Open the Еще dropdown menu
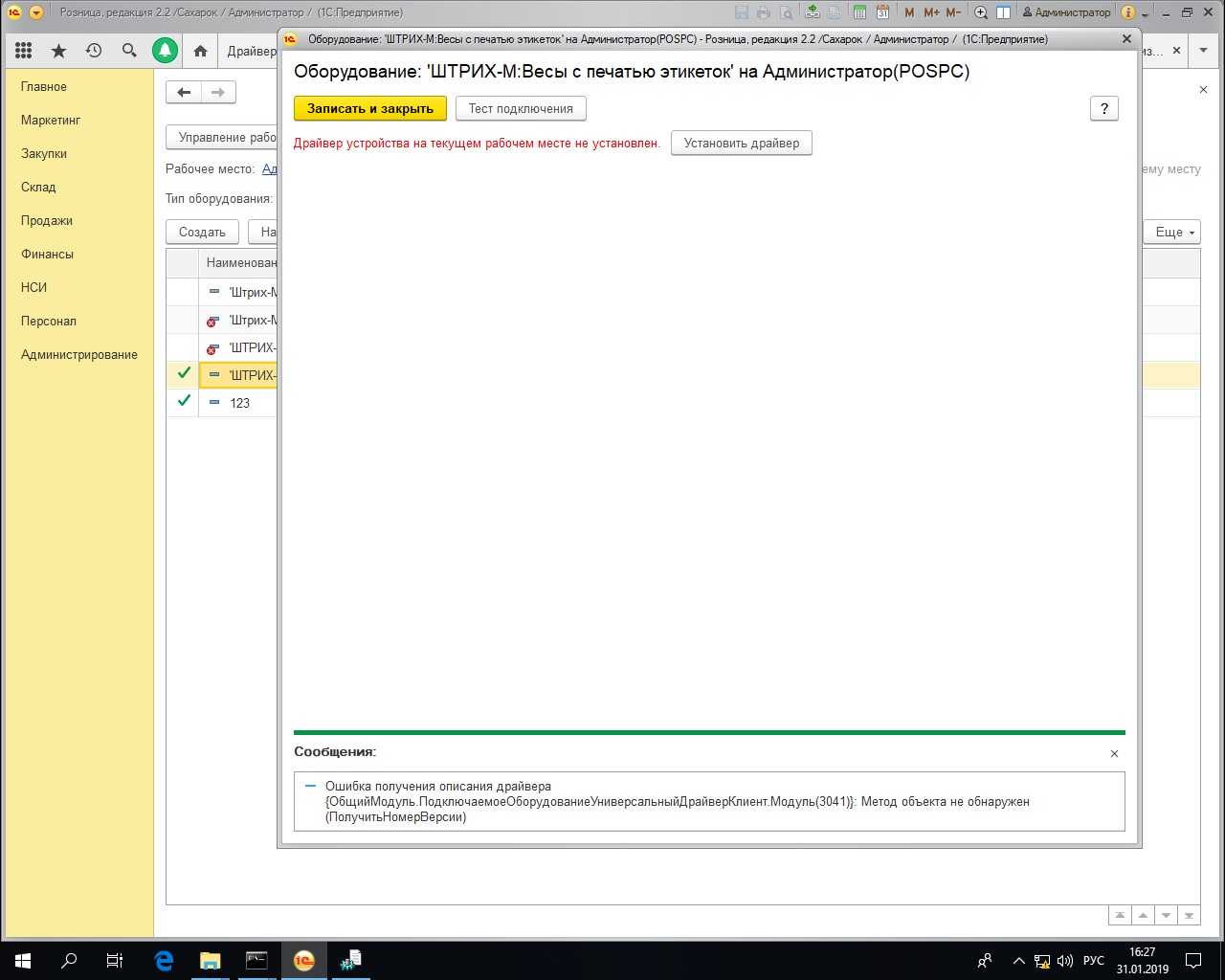Viewport: 1225px width, 980px height. [x=1174, y=232]
